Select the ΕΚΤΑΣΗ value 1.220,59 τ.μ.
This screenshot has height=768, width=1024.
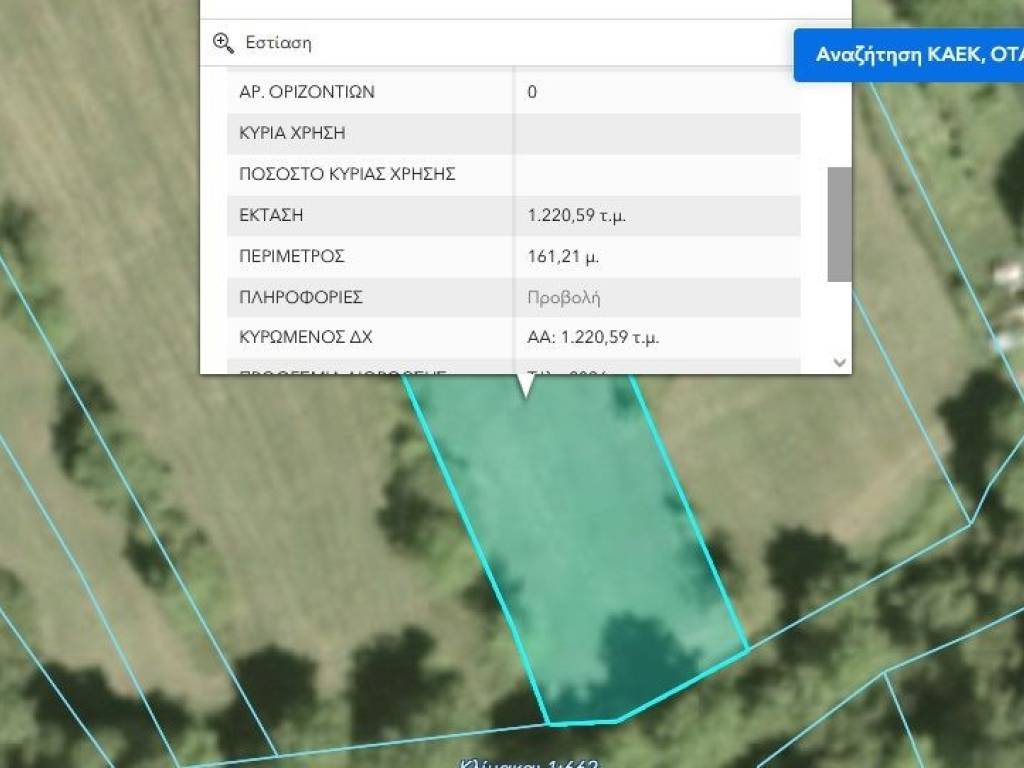[577, 215]
